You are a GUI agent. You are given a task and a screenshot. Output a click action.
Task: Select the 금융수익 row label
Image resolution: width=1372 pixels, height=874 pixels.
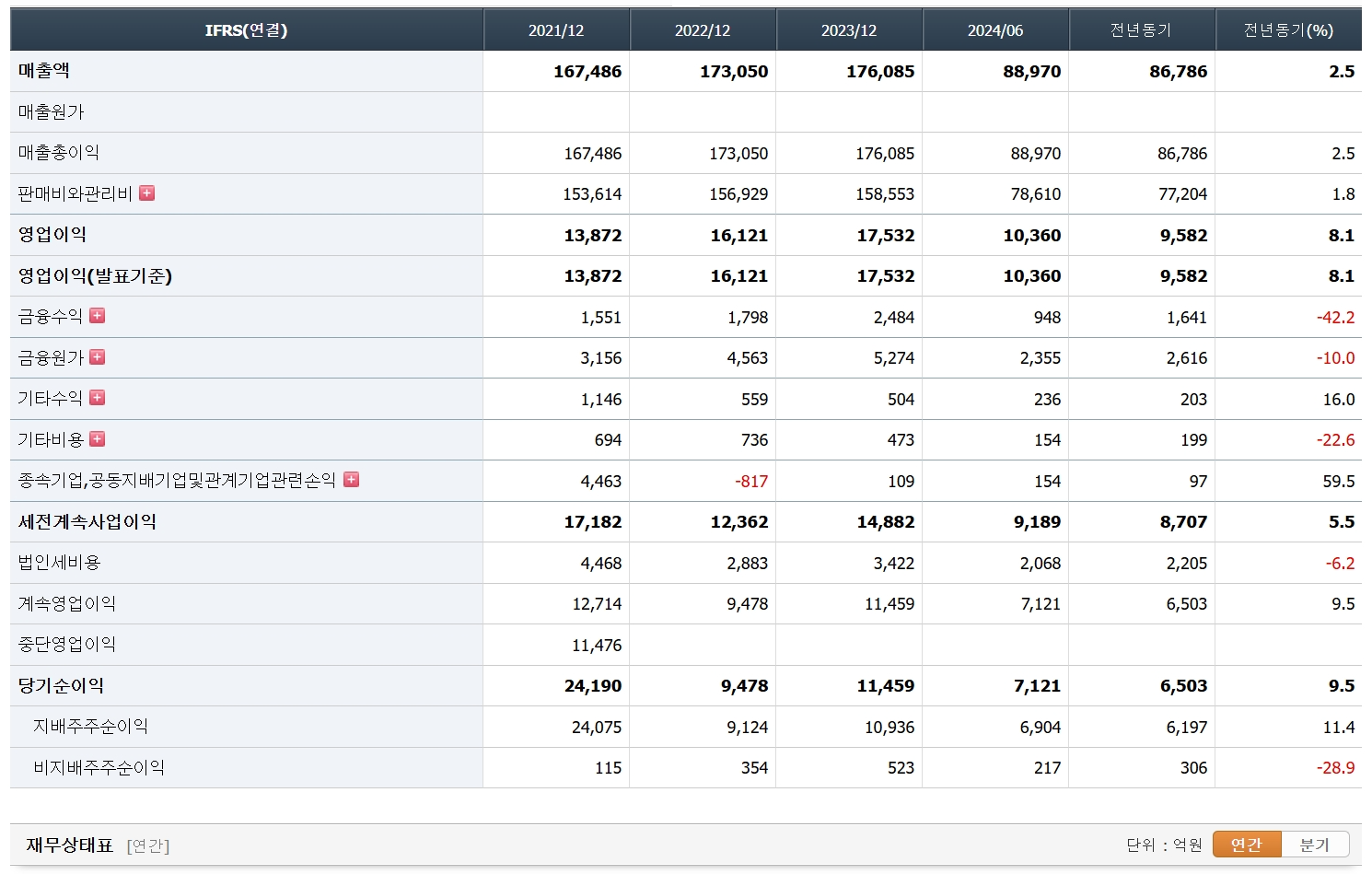pos(51,317)
